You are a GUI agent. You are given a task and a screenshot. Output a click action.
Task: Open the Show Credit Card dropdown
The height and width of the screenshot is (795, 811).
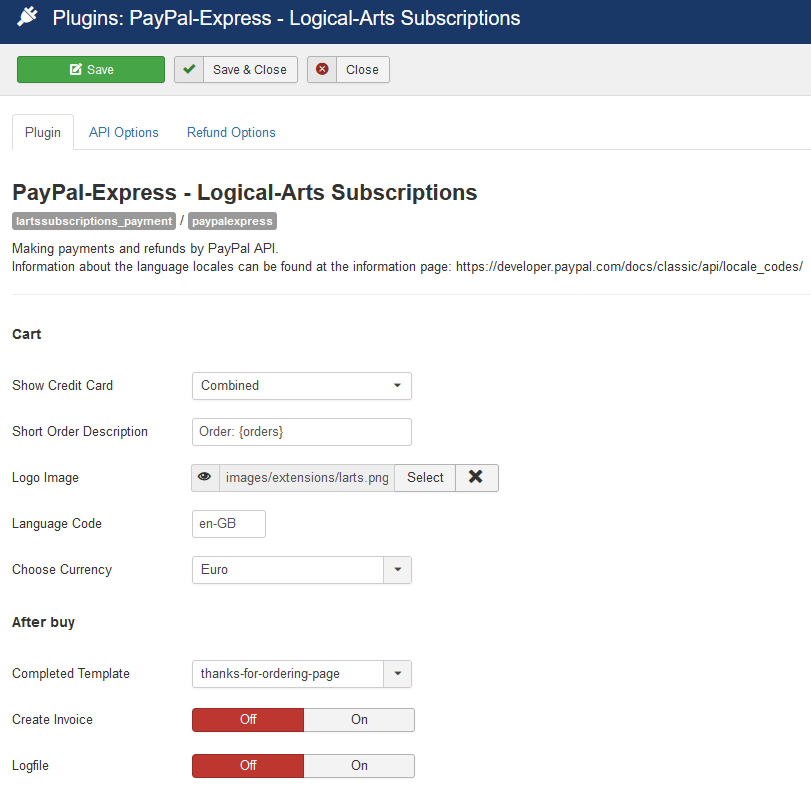[x=301, y=386]
